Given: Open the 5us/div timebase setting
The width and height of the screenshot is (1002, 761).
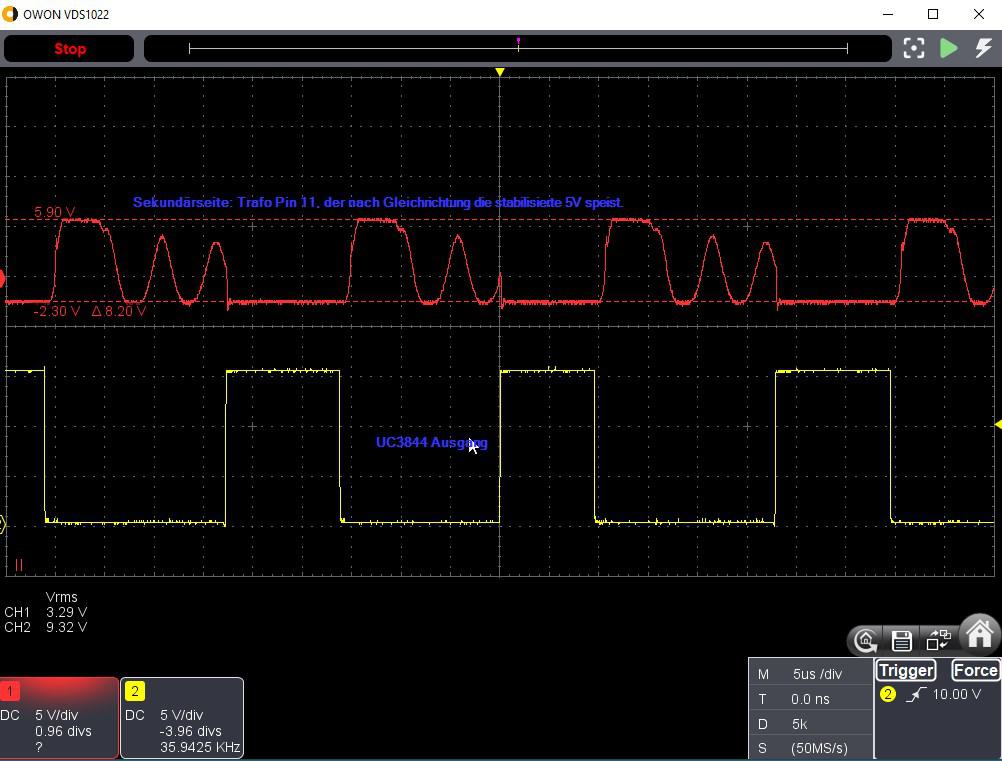Looking at the screenshot, I should pos(817,674).
